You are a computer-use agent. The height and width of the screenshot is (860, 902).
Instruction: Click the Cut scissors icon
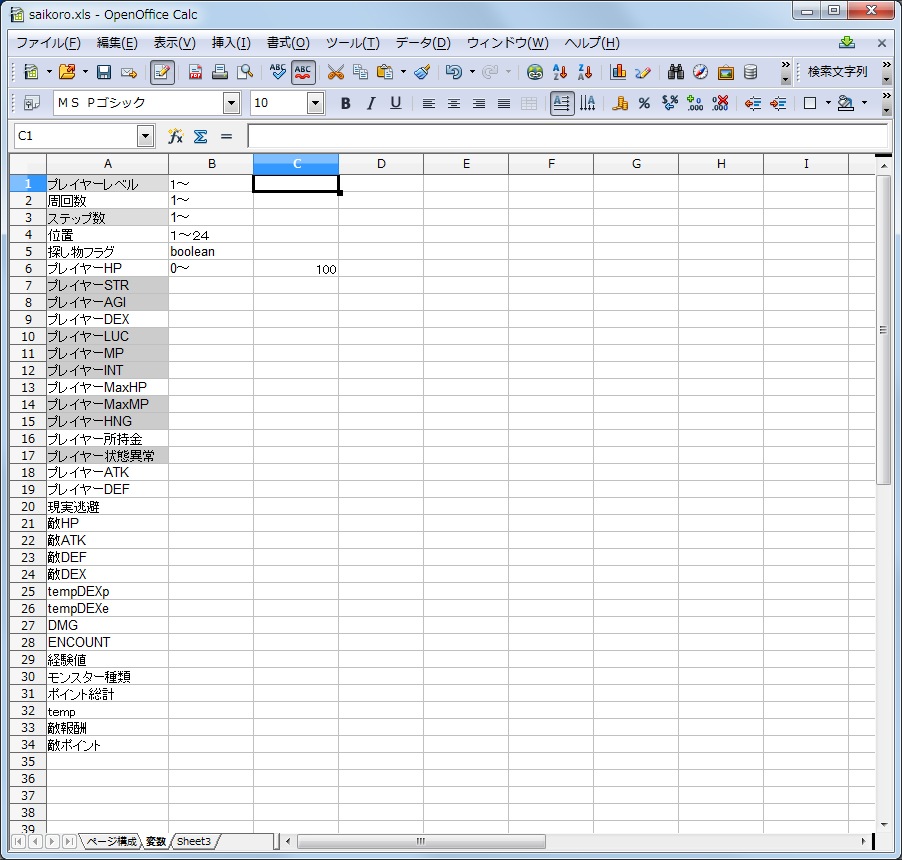[335, 72]
